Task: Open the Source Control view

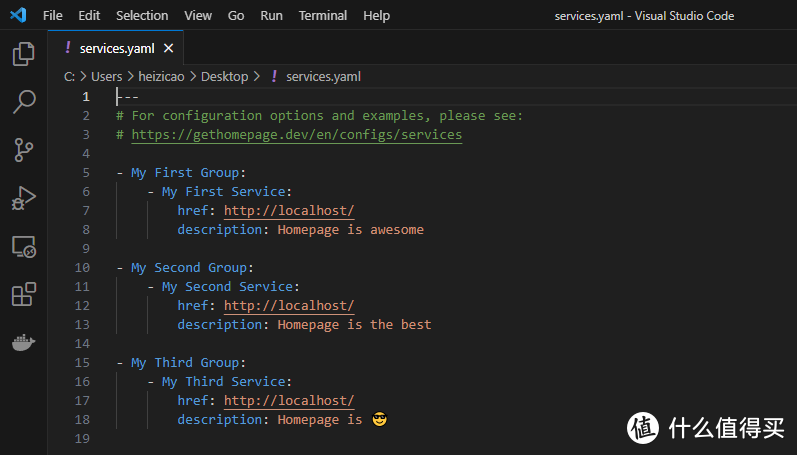Action: (x=23, y=150)
